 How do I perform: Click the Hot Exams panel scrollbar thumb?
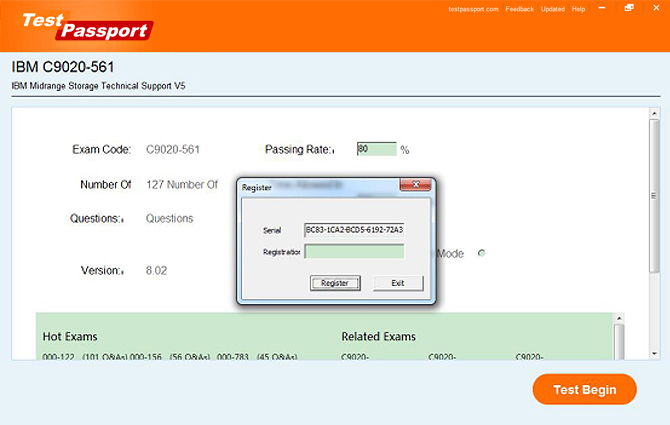tap(619, 341)
